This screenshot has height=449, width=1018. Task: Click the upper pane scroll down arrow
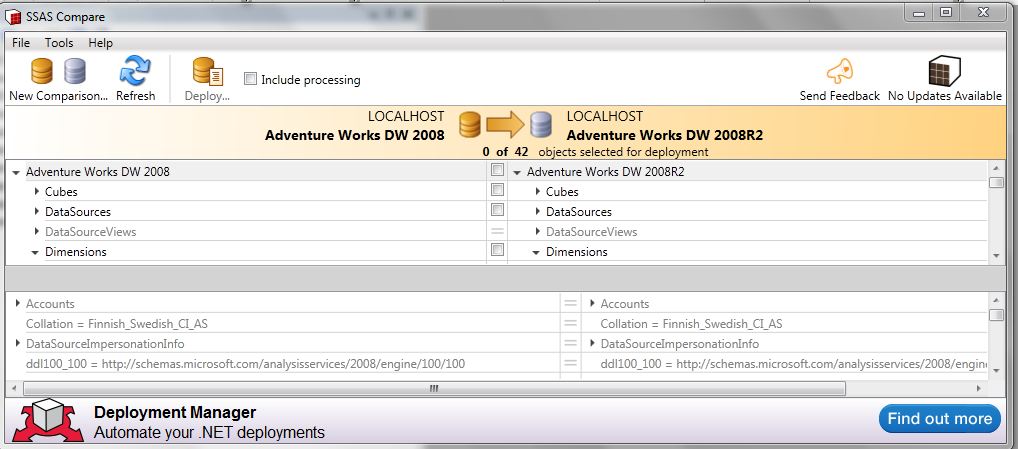click(996, 256)
